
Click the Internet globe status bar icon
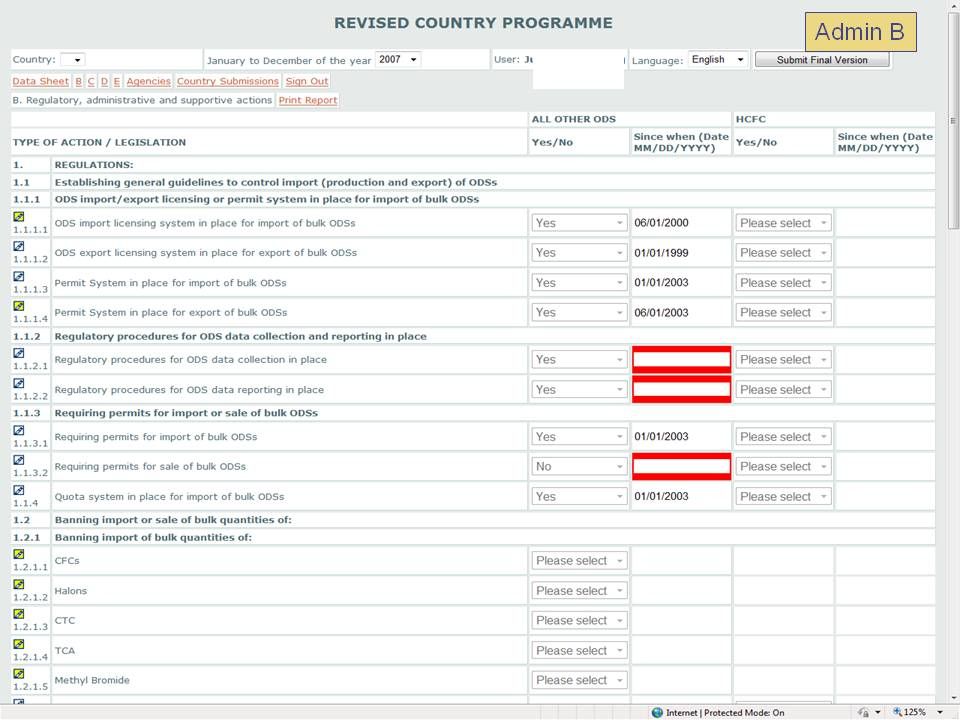tap(658, 713)
